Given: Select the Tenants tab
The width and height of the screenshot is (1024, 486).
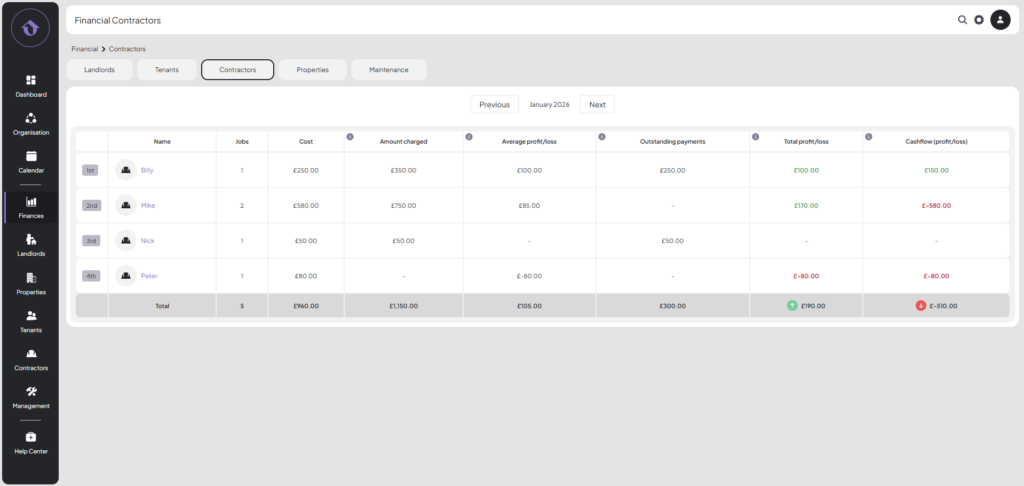Looking at the screenshot, I should pyautogui.click(x=167, y=70).
